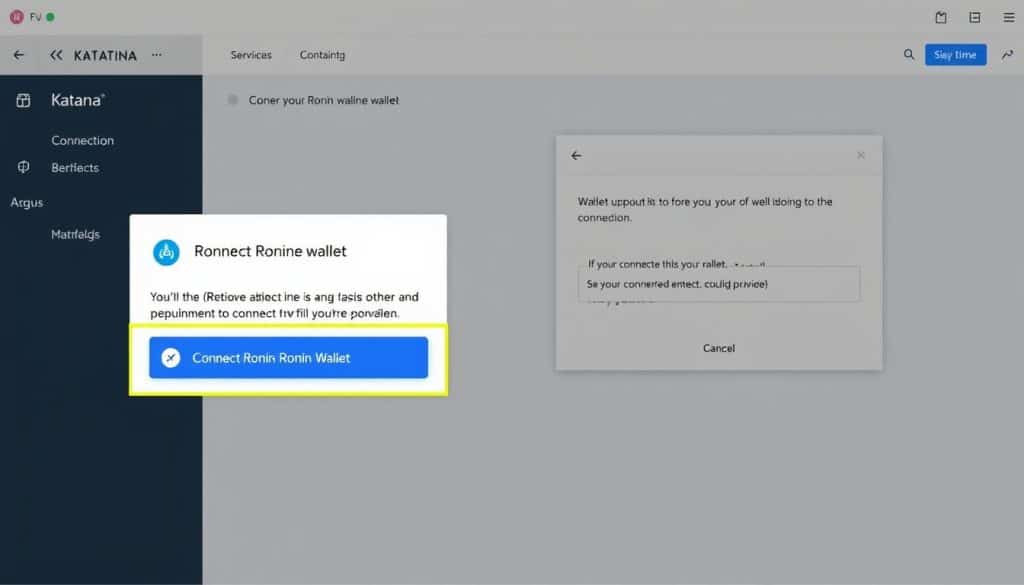Click the icon beside Berflects
The height and width of the screenshot is (585, 1024).
click(x=24, y=167)
